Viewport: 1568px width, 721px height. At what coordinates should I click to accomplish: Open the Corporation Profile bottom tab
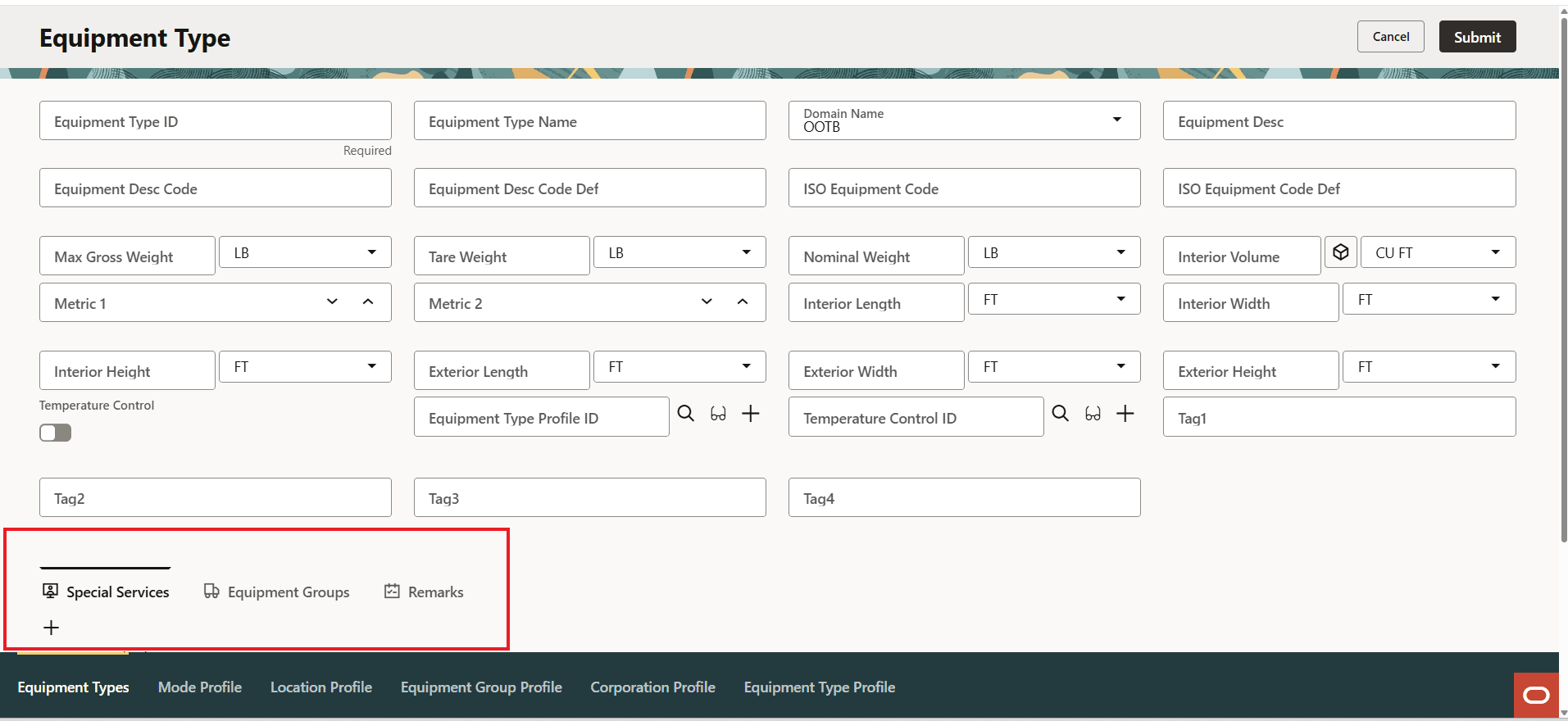(653, 687)
